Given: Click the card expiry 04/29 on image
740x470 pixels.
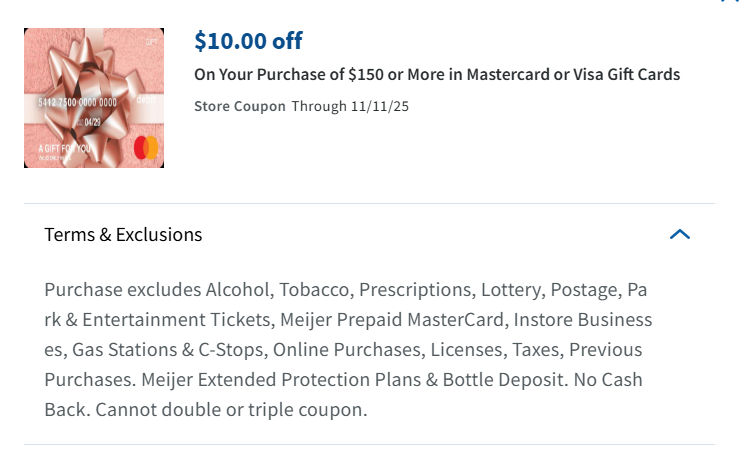Looking at the screenshot, I should point(92,122).
